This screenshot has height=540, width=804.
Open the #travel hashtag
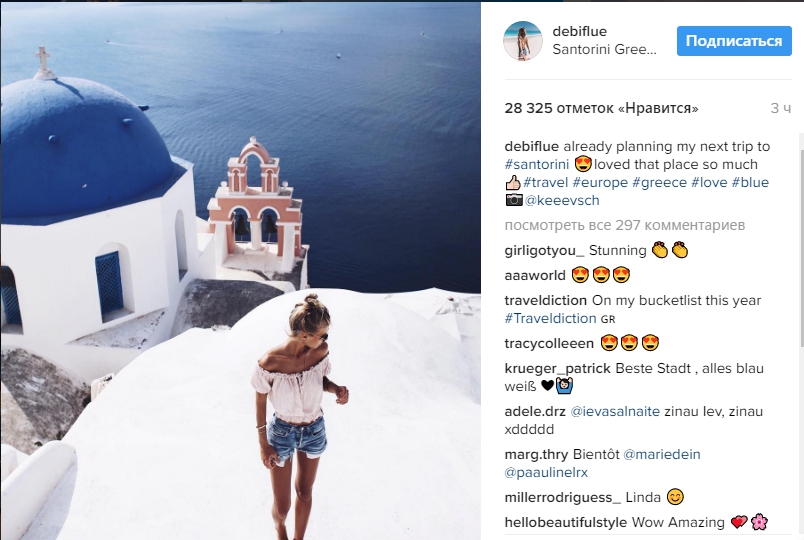tap(546, 183)
